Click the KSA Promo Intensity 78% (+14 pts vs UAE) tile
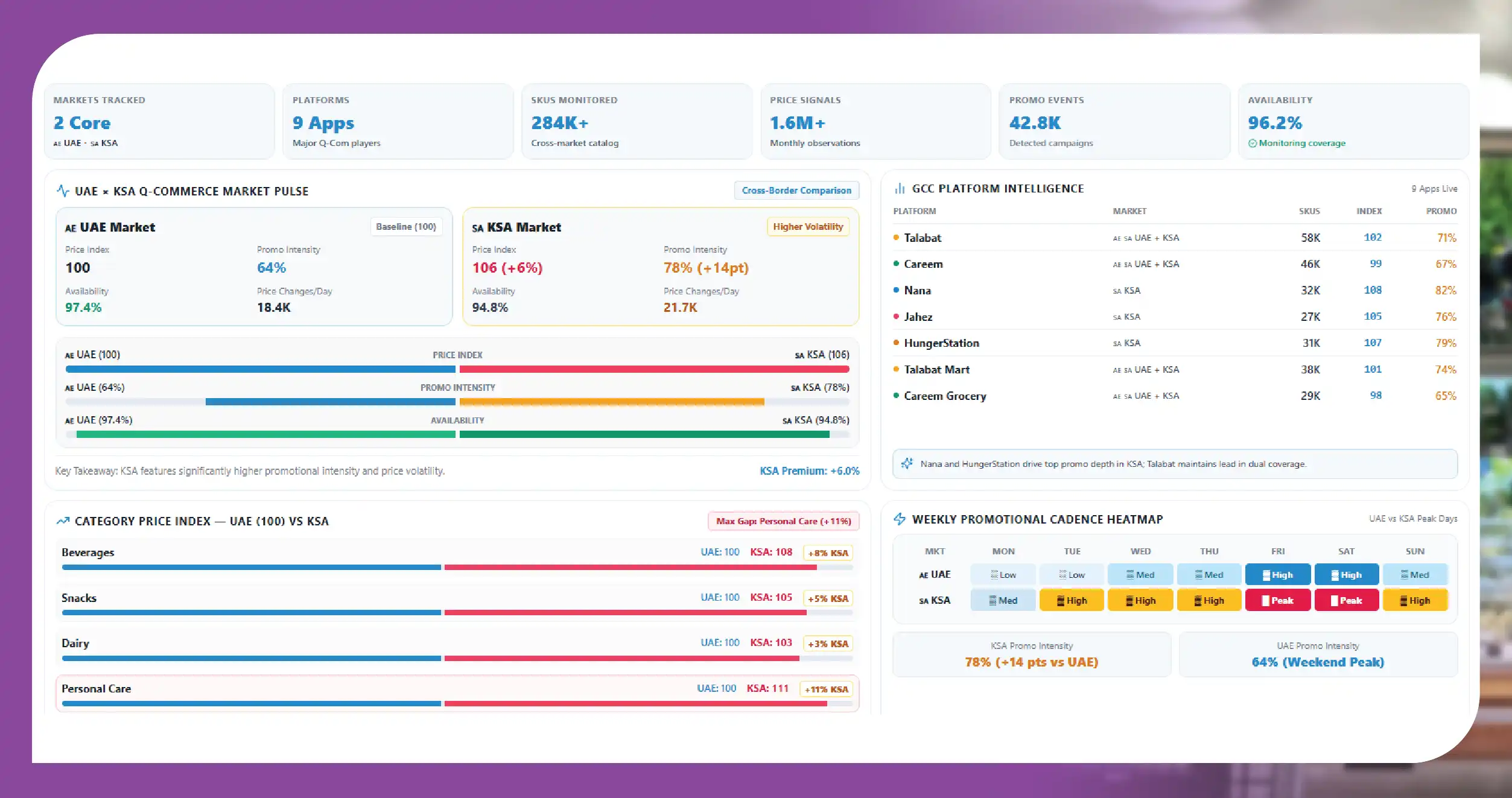The height and width of the screenshot is (798, 1512). click(x=1032, y=654)
